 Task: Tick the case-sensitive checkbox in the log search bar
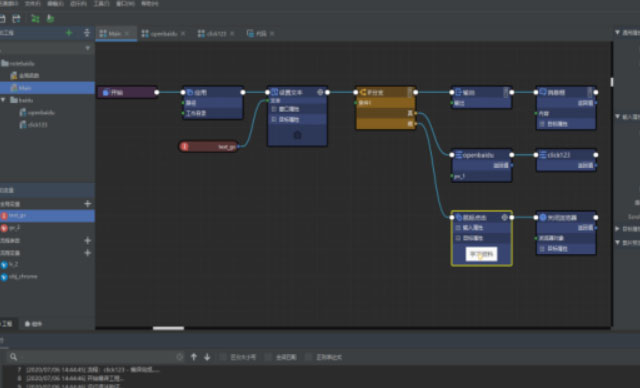point(223,357)
